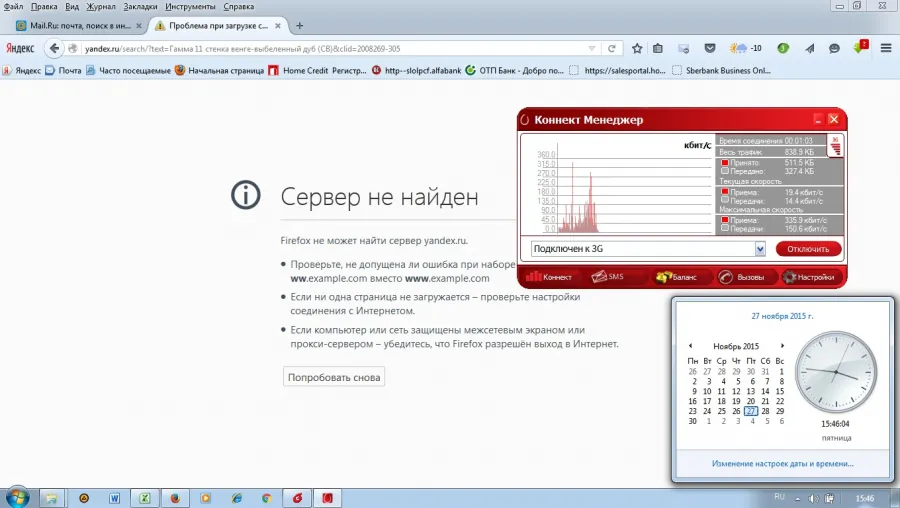The image size is (900, 508).
Task: Show hidden system tray icons arrow
Action: [797, 498]
